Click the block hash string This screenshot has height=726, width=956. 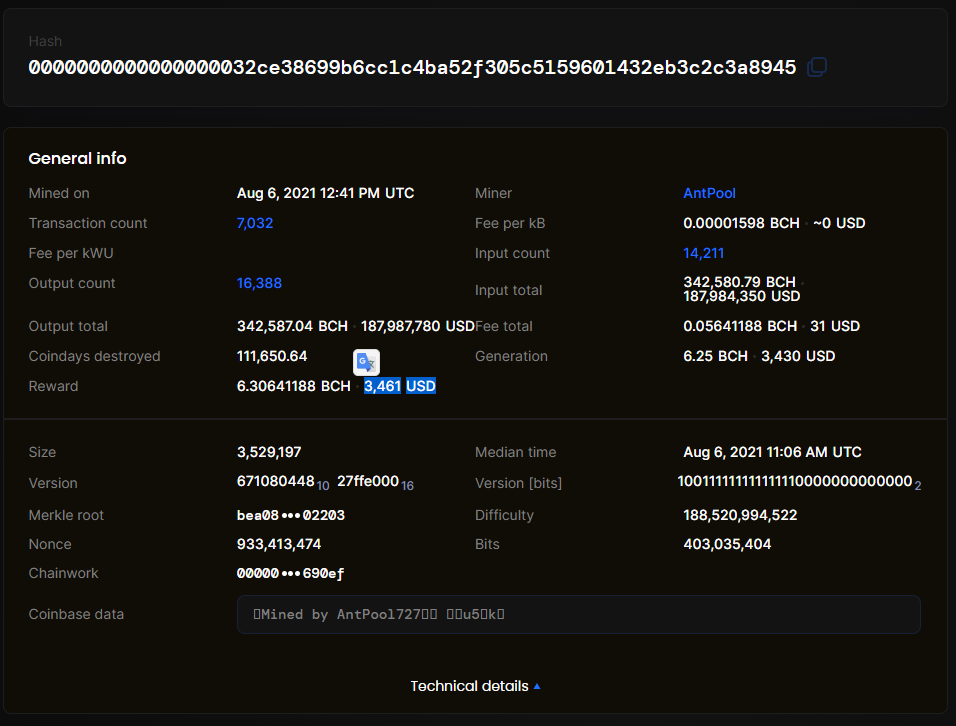tap(412, 67)
